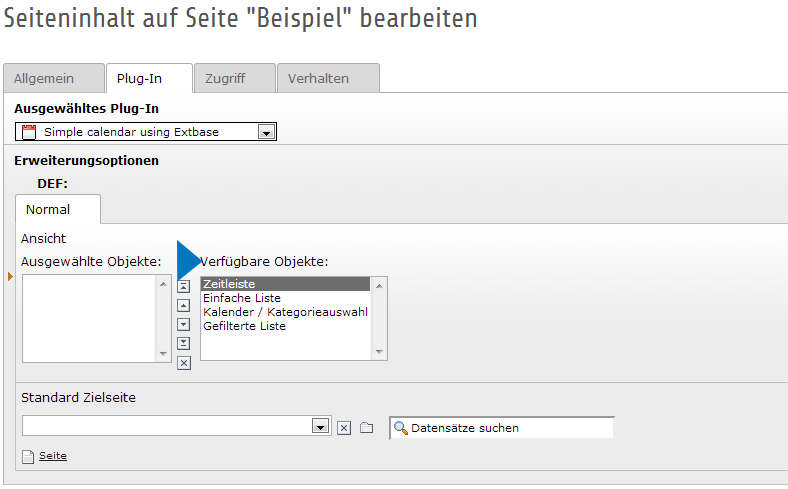This screenshot has width=788, height=489.
Task: Pick Kalender / Kategorieauswahl from the list
Action: pos(284,312)
